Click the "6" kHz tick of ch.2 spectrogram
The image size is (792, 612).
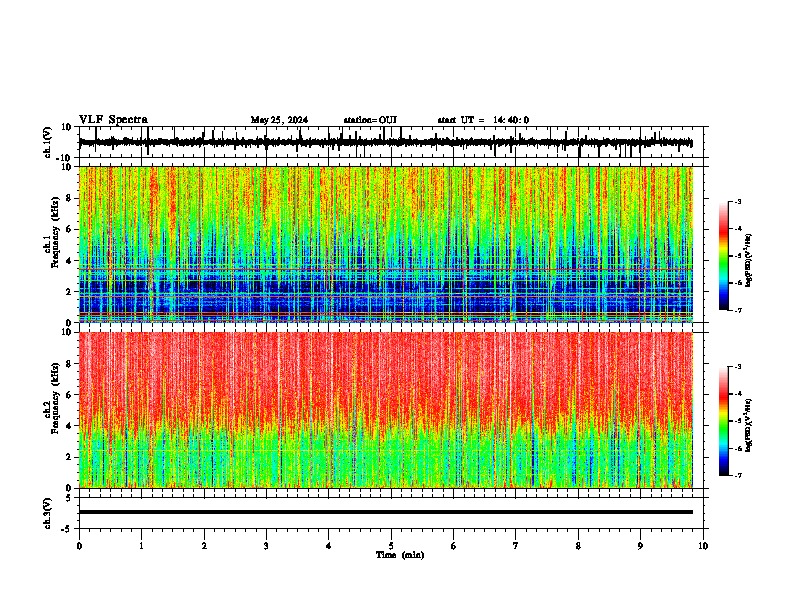click(x=70, y=395)
